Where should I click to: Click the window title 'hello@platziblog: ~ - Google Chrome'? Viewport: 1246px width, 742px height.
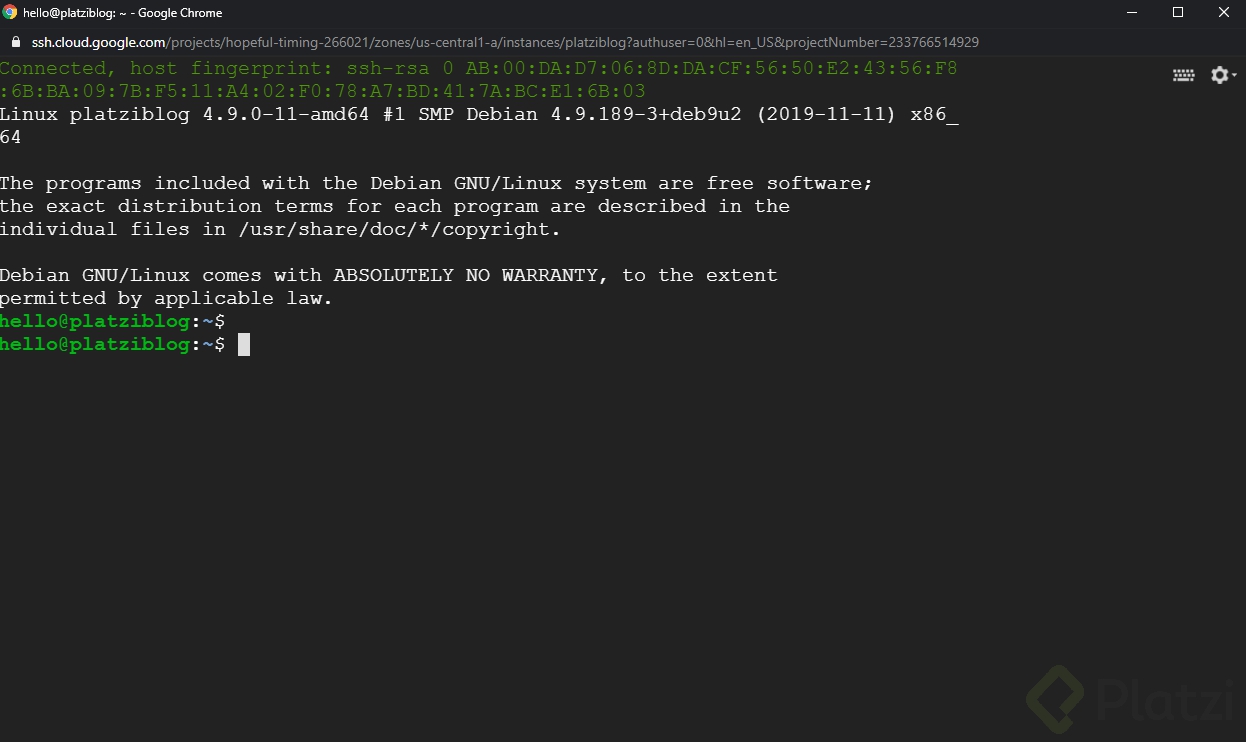click(x=123, y=13)
